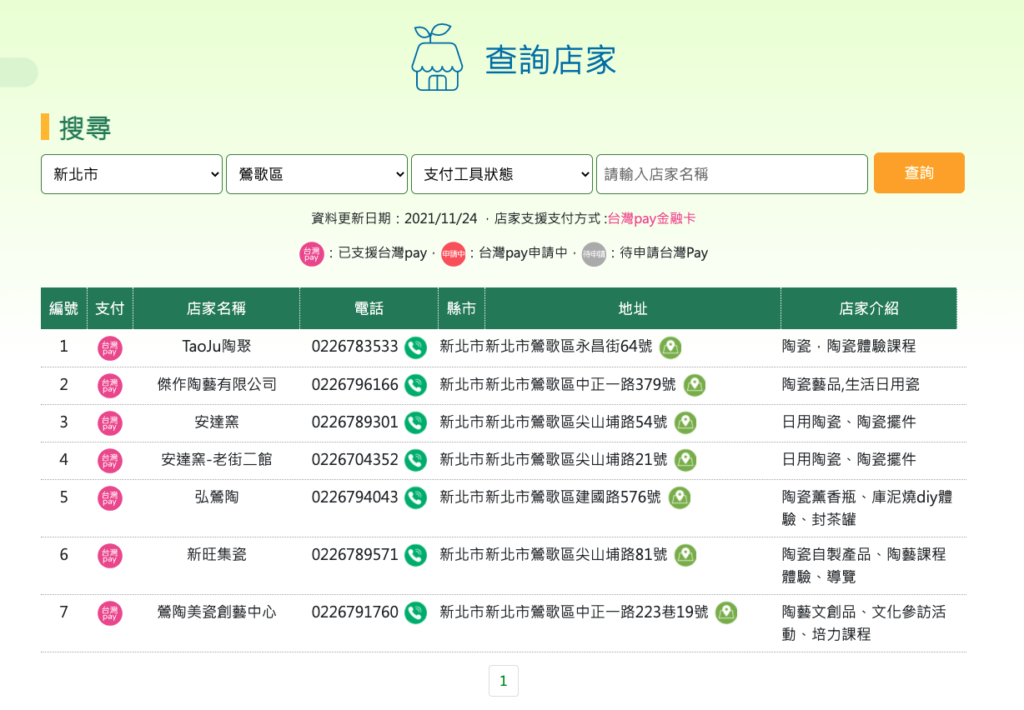Viewport: 1024px width, 710px height.
Task: Click the map pin for 永昌街64號
Action: [x=670, y=347]
